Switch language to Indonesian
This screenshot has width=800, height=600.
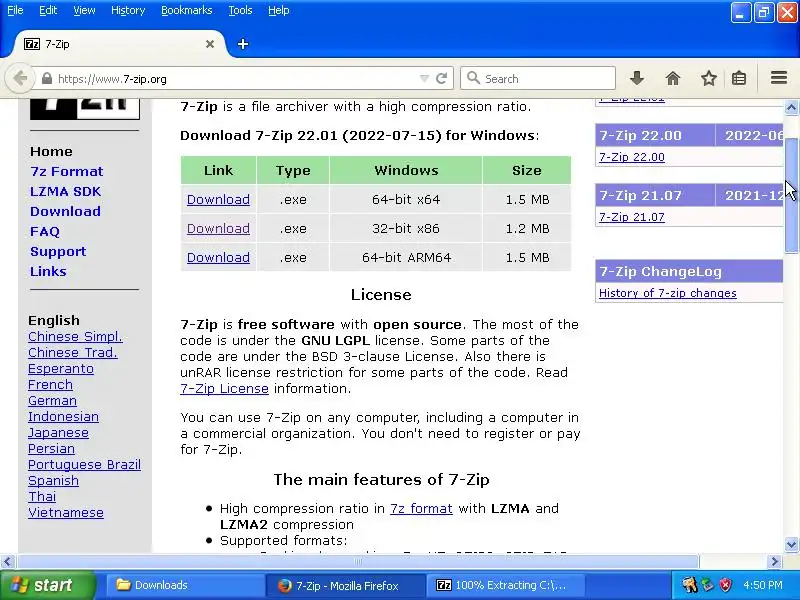pyautogui.click(x=63, y=417)
